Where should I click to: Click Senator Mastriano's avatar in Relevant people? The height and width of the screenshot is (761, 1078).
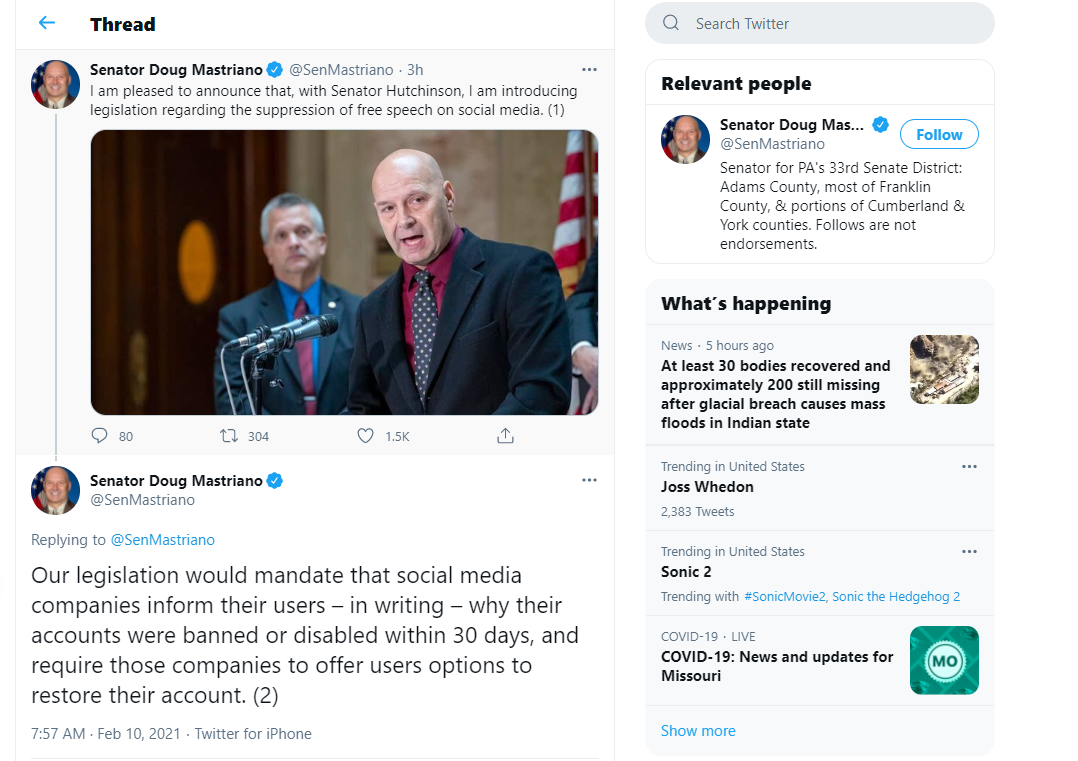685,140
